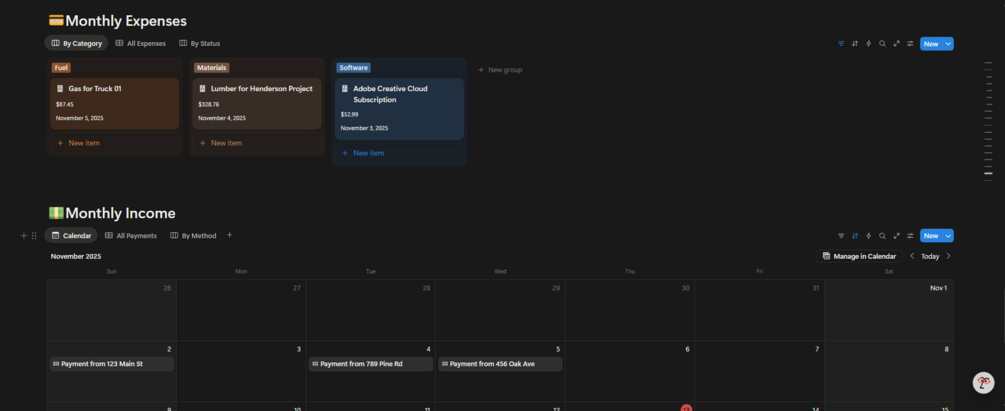This screenshot has height=411, width=1005.
Task: Go to previous month with left arrow
Action: (912, 256)
